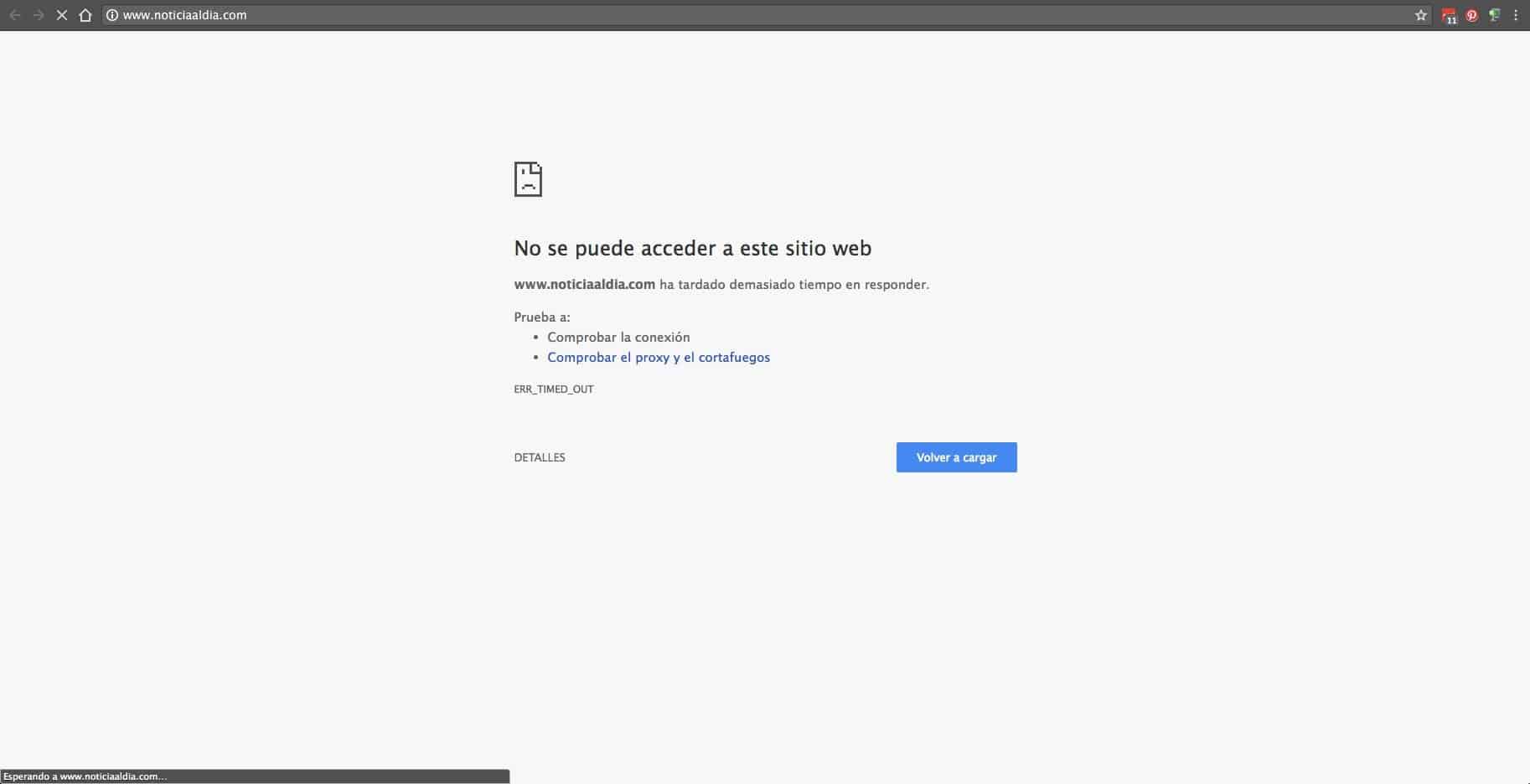Open the Pinterest extension icon
Image resolution: width=1530 pixels, height=784 pixels.
click(x=1471, y=15)
